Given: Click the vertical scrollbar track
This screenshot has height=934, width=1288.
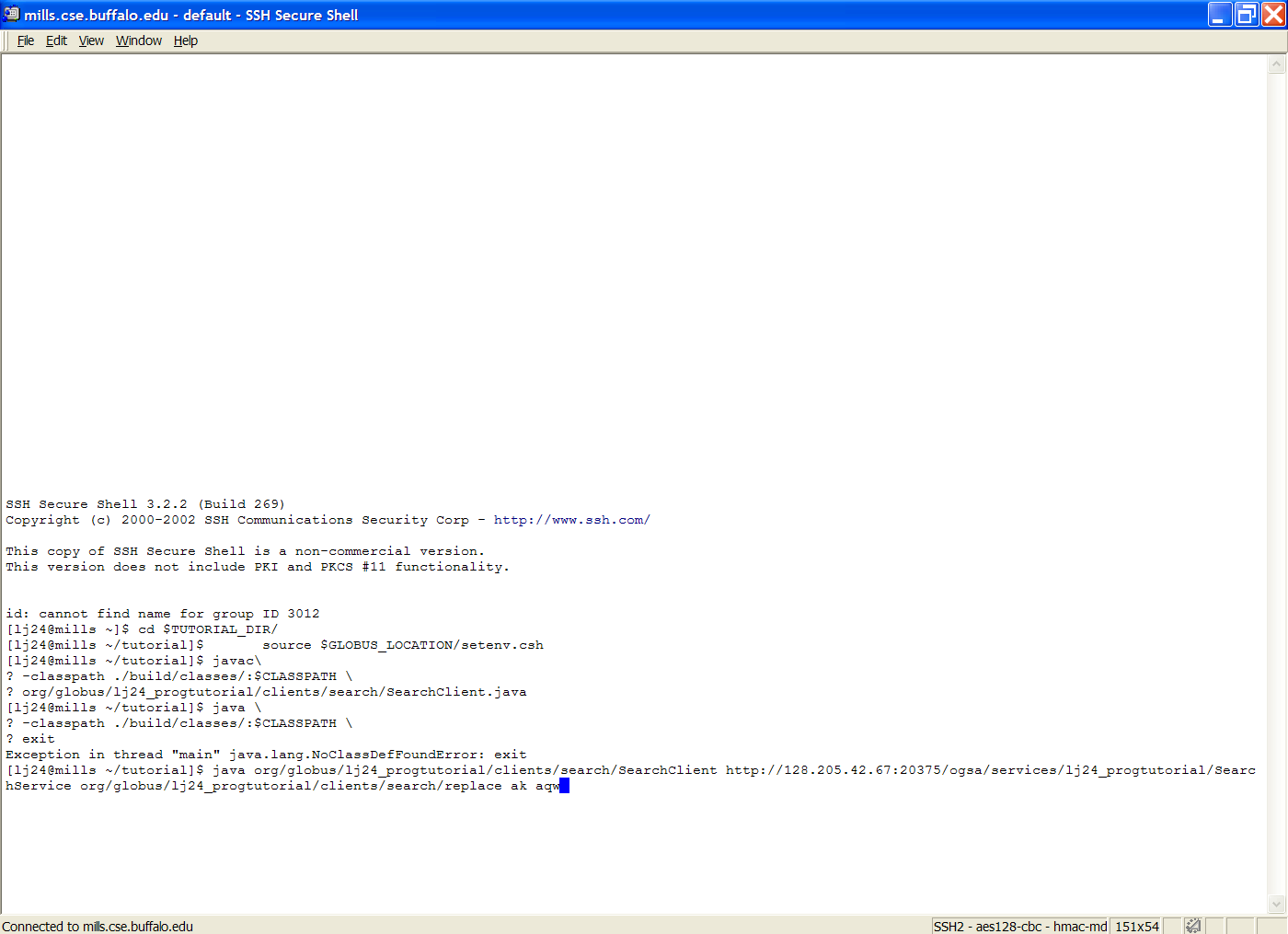Looking at the screenshot, I should pyautogui.click(x=1276, y=460).
